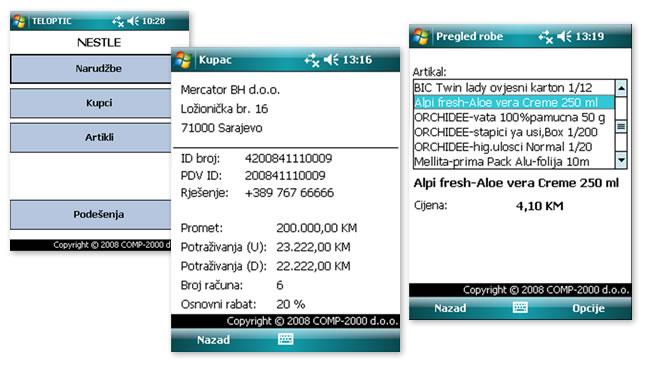Click the 13:16 clock in Kupac window
This screenshot has width=650, height=366.
coord(357,60)
